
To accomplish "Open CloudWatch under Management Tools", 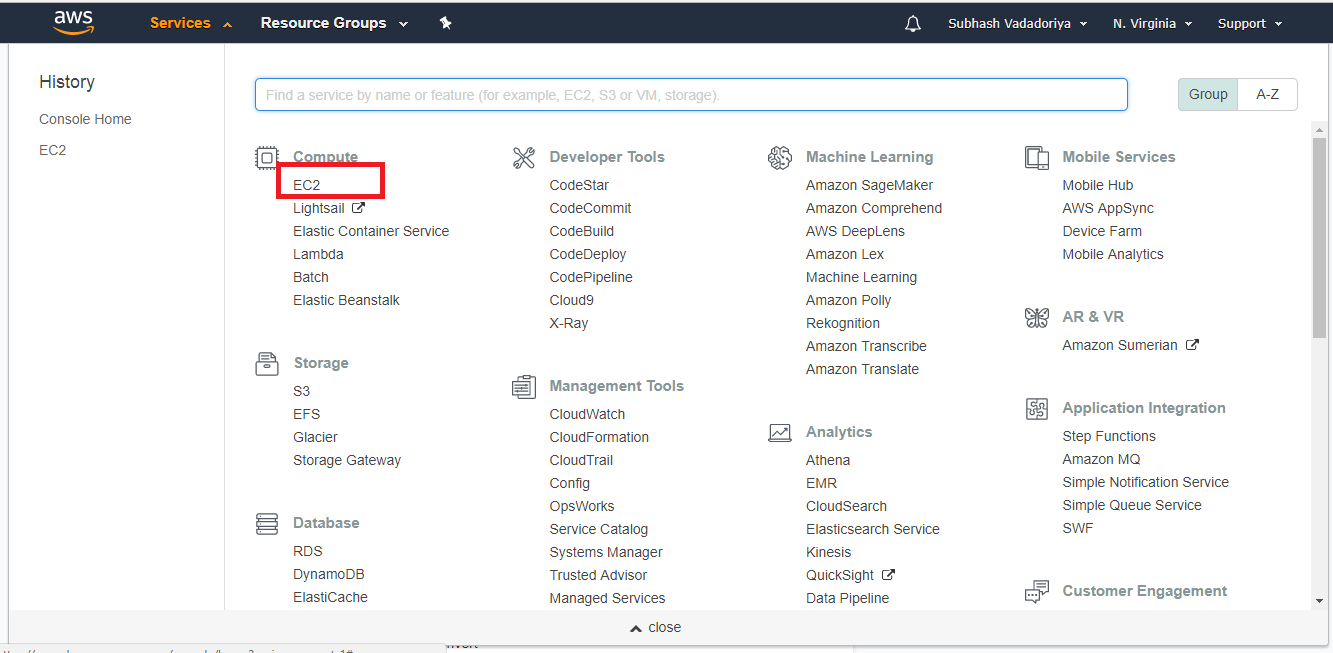I will [588, 414].
